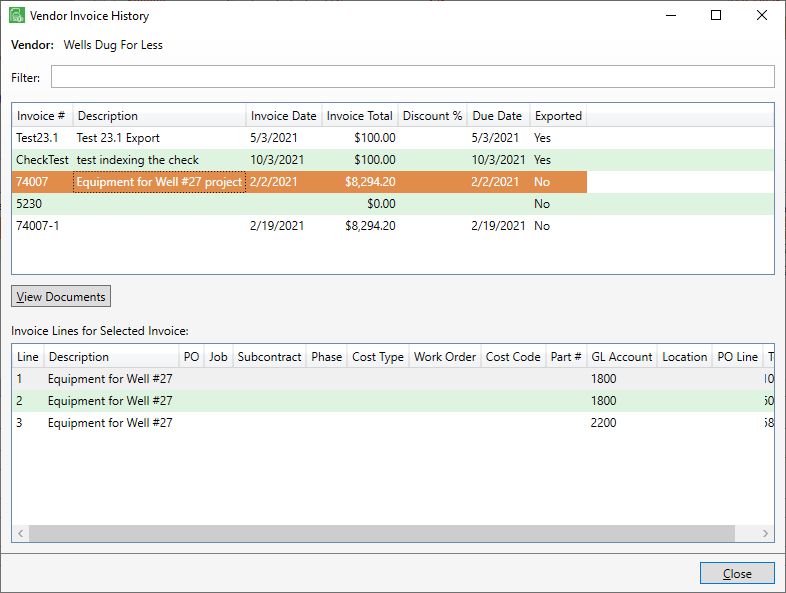Maximize the Vendor Invoice History window

[716, 15]
